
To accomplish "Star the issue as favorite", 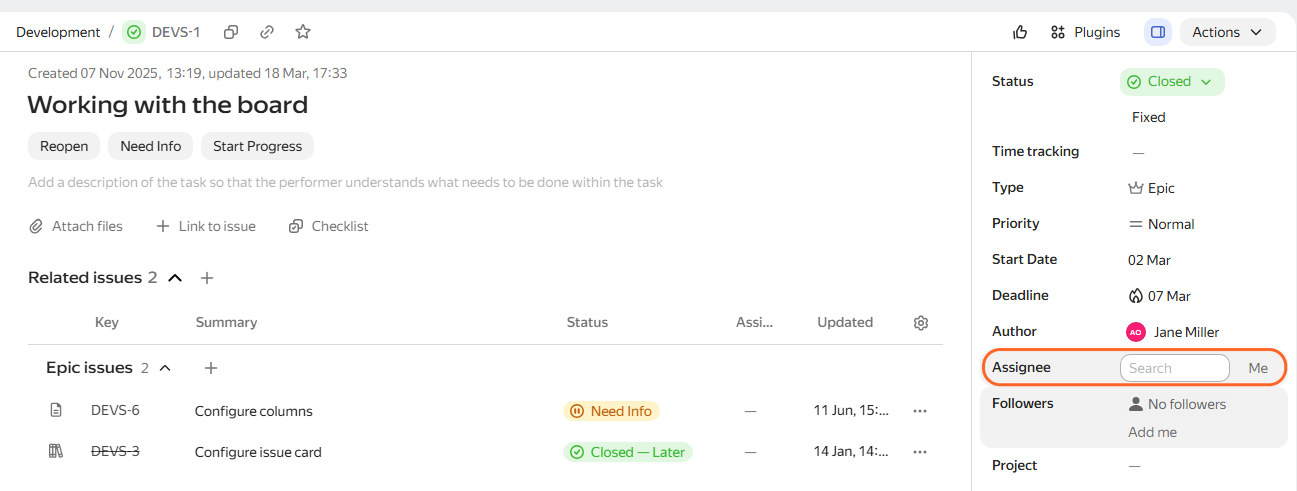I will [303, 32].
